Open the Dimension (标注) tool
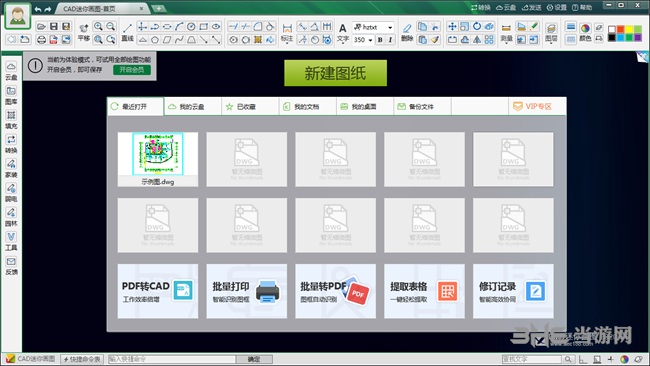Screen dimensions: 650x366 click(287, 33)
